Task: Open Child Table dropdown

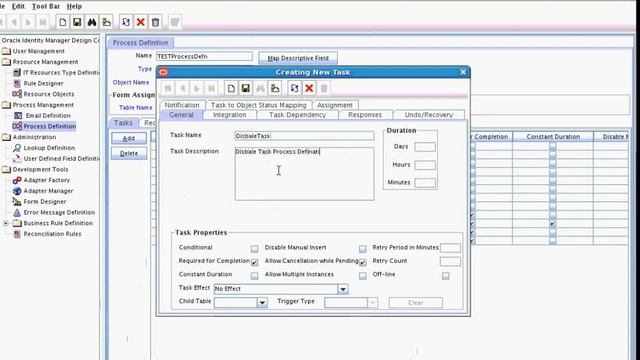Action: pyautogui.click(x=262, y=302)
